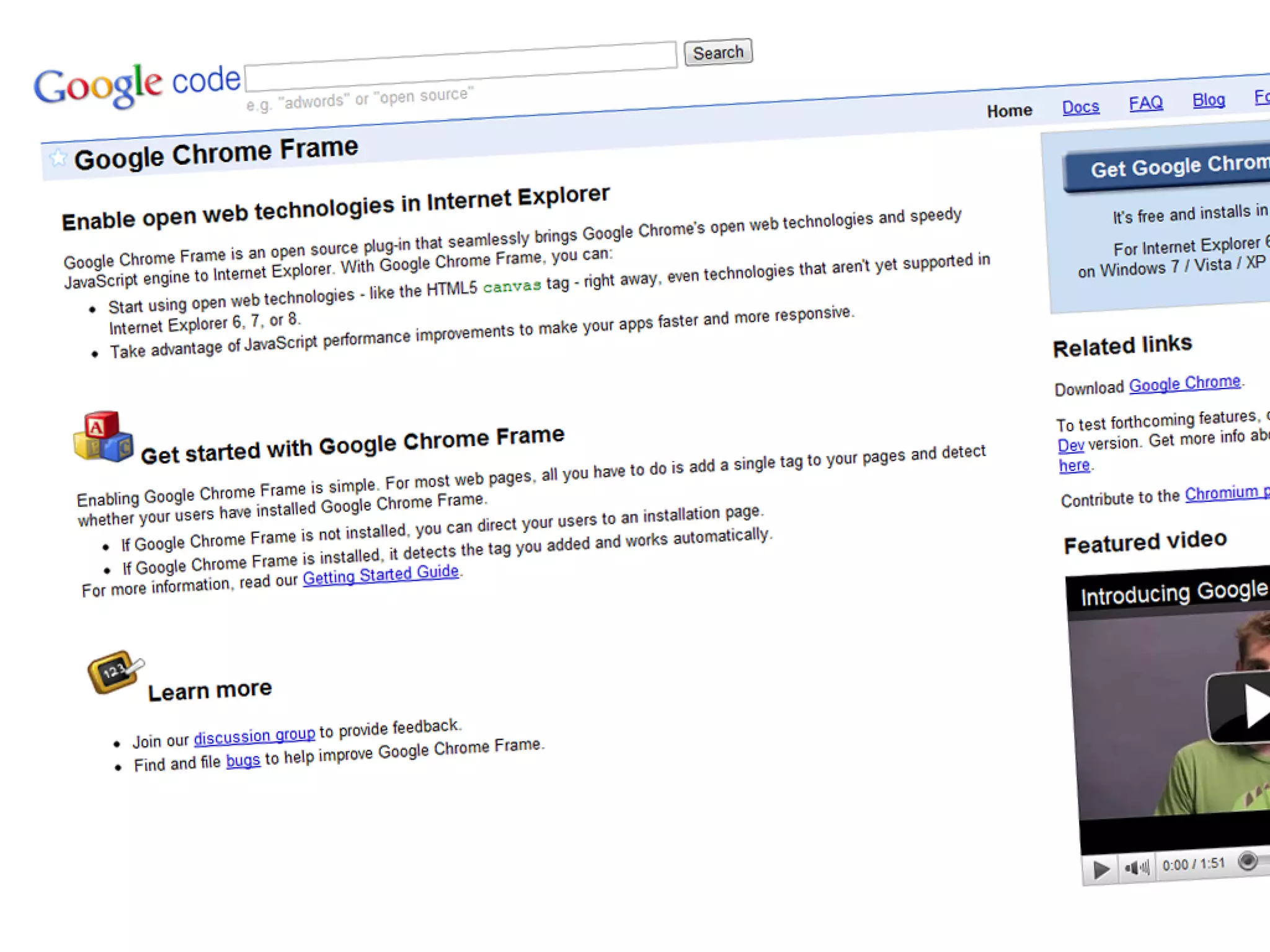This screenshot has width=1270, height=952.
Task: Click the 'Introducing Google' video thumbnail title
Action: 1174,593
